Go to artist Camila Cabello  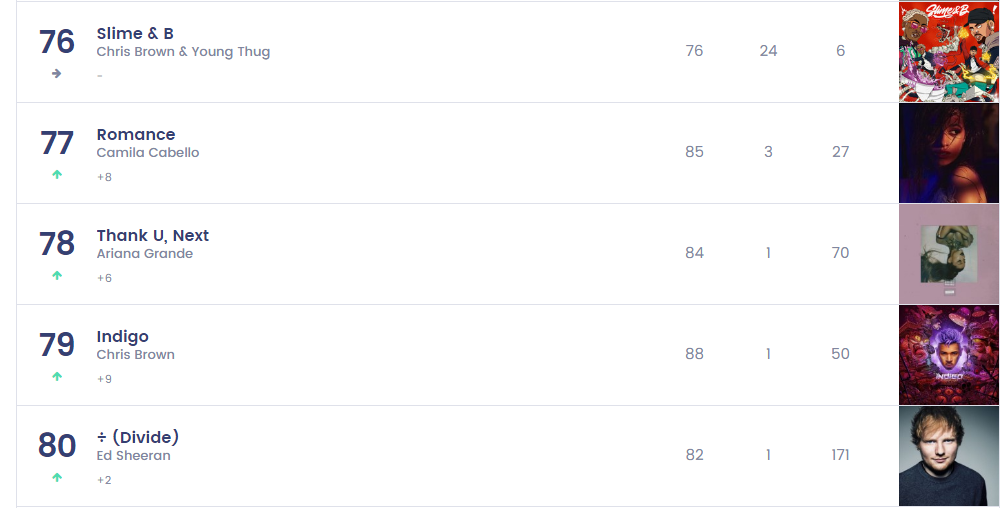148,153
